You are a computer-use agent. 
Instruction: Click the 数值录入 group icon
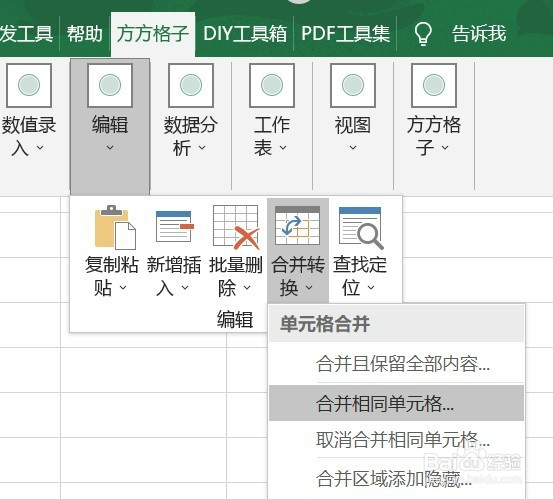29,85
